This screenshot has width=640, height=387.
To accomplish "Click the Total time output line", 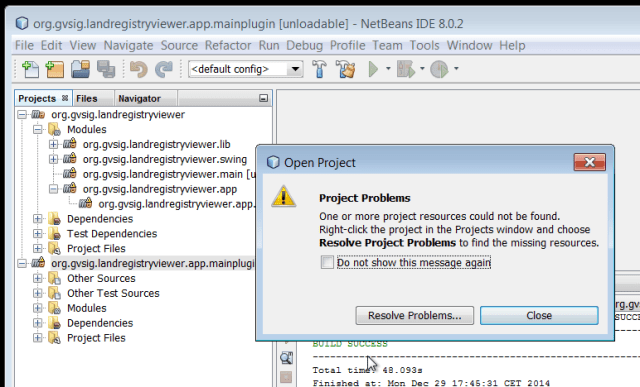I will point(367,370).
